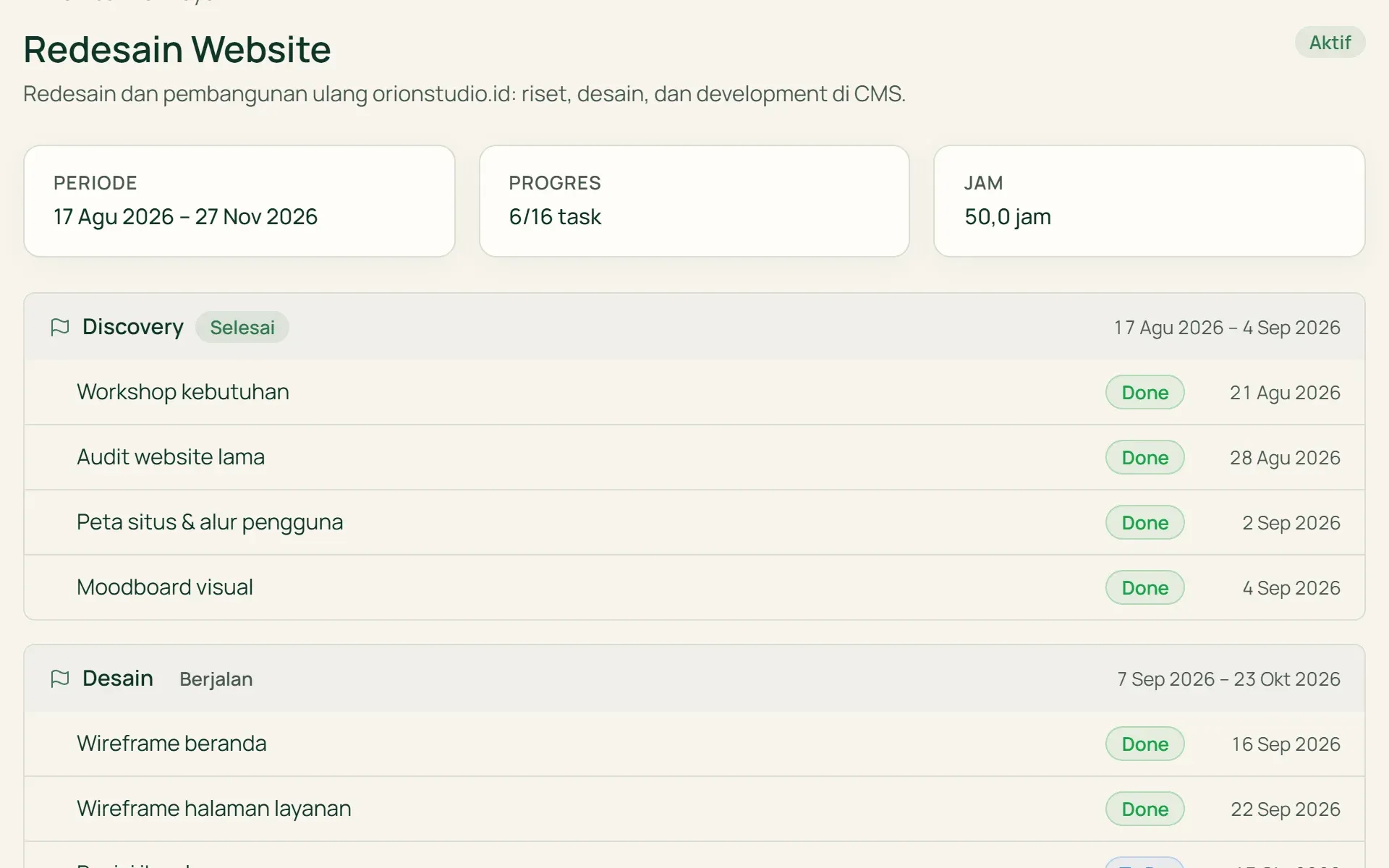Click the PERIODE card

click(x=239, y=201)
